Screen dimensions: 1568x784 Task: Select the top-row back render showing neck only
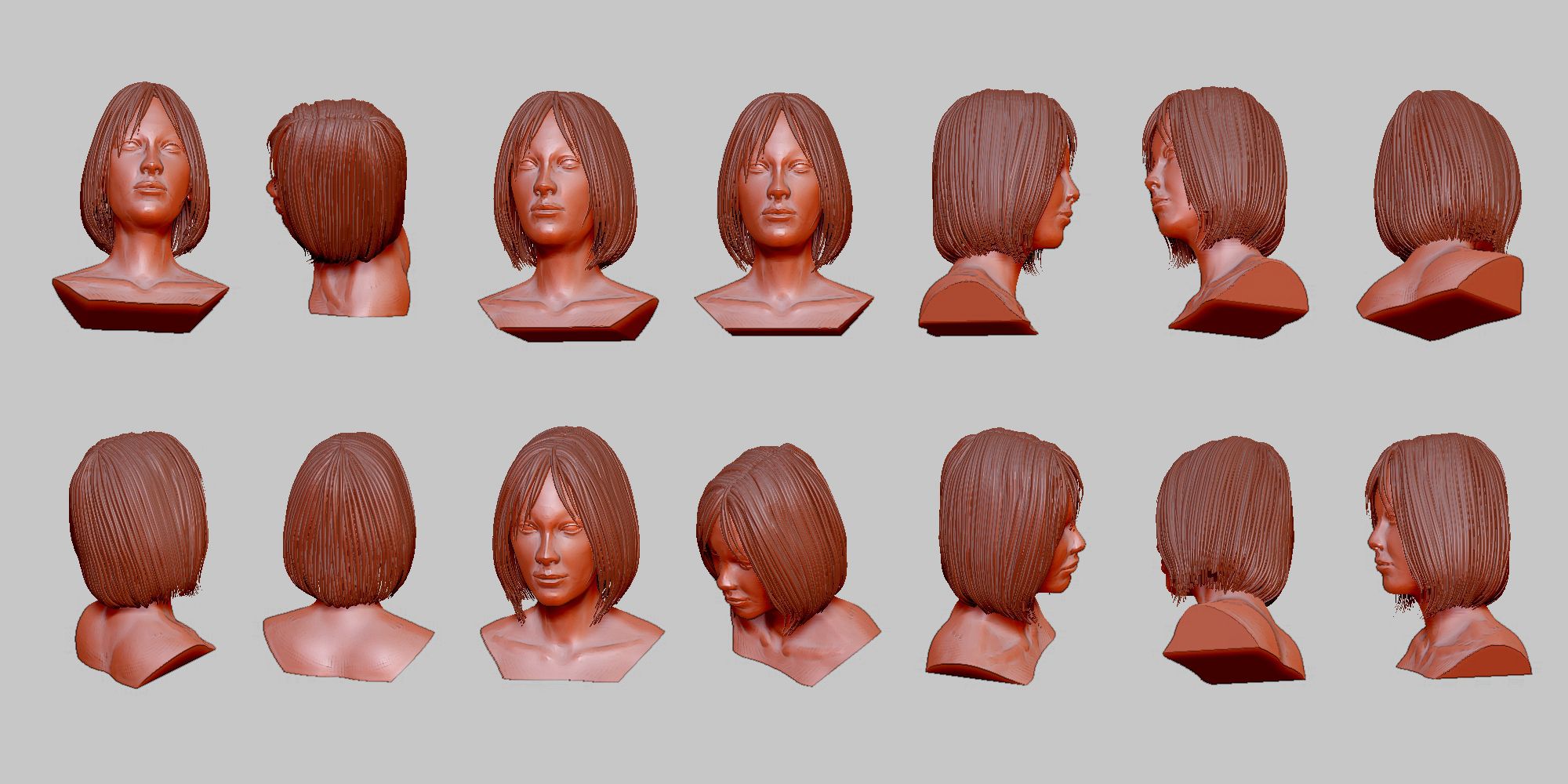[x=338, y=208]
